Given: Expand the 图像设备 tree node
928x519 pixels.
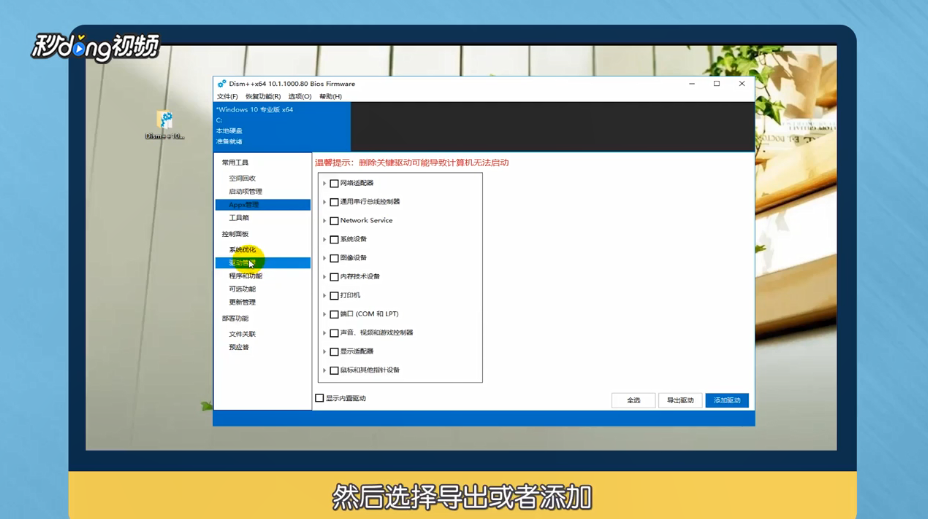Looking at the screenshot, I should click(324, 258).
